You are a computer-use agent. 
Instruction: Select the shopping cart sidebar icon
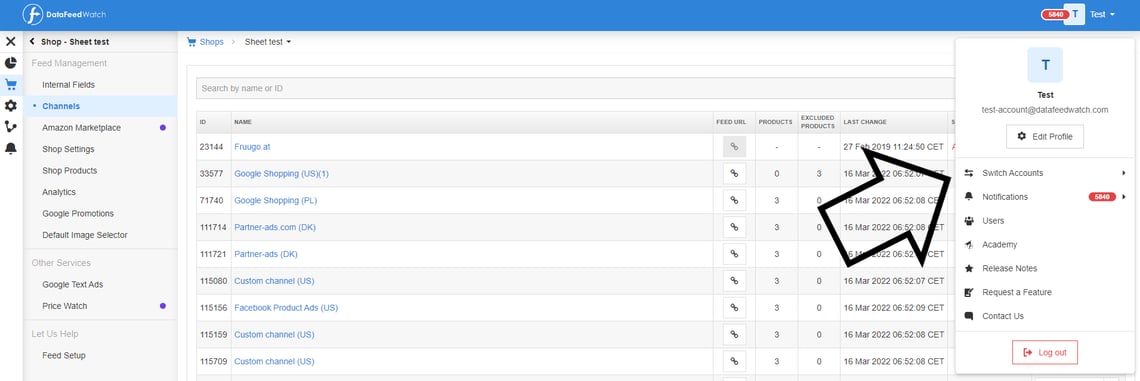[10, 84]
